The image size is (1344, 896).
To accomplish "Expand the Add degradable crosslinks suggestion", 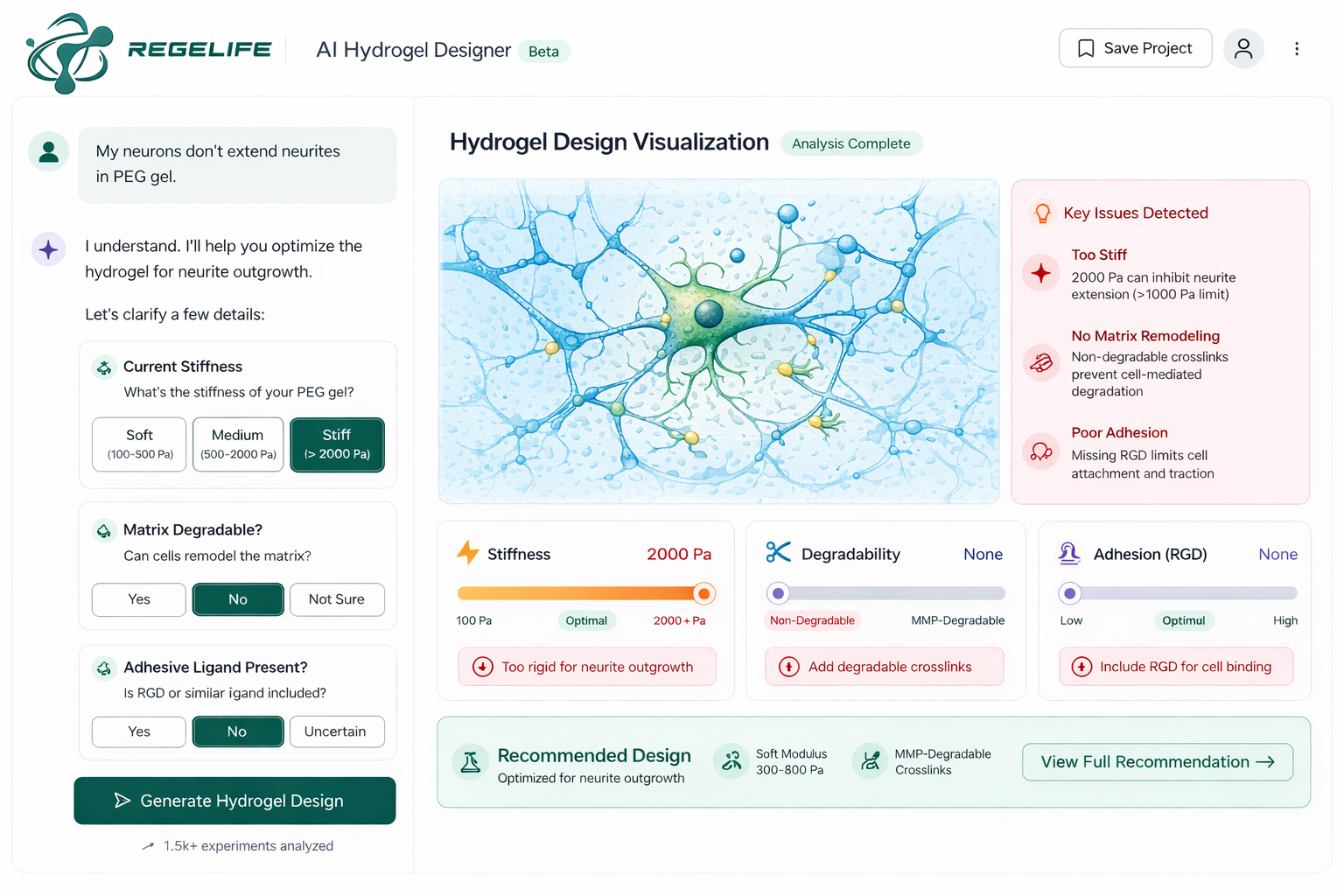I will pos(884,666).
